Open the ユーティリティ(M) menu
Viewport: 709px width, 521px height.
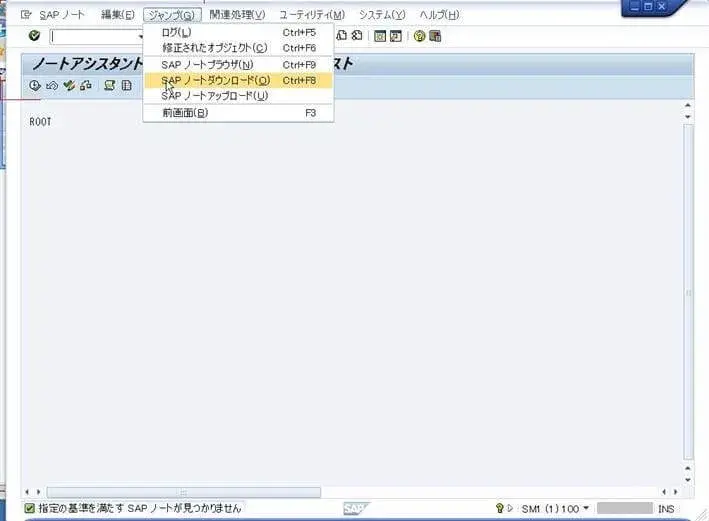[x=312, y=15]
